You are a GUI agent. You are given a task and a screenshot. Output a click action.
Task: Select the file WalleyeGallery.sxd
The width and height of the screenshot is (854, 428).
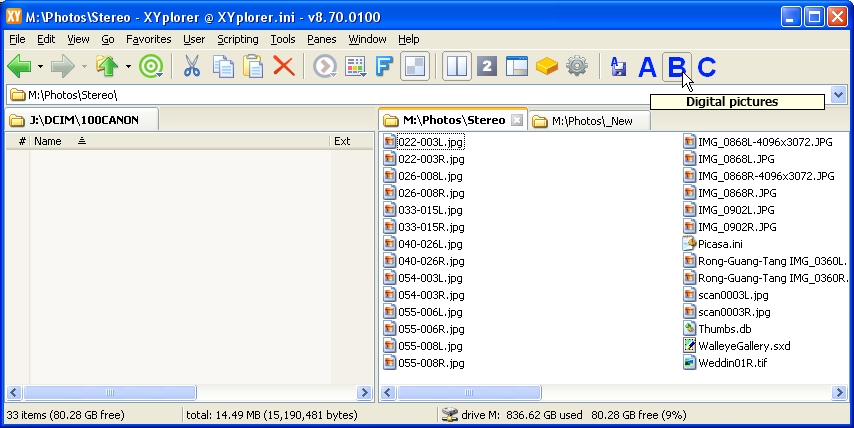(743, 345)
